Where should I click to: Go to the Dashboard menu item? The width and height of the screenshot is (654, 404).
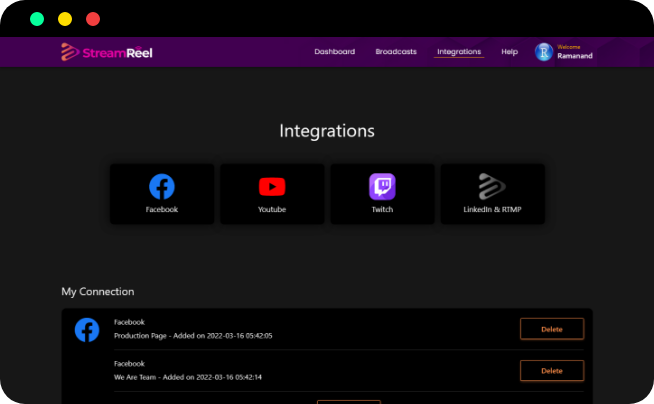(334, 52)
